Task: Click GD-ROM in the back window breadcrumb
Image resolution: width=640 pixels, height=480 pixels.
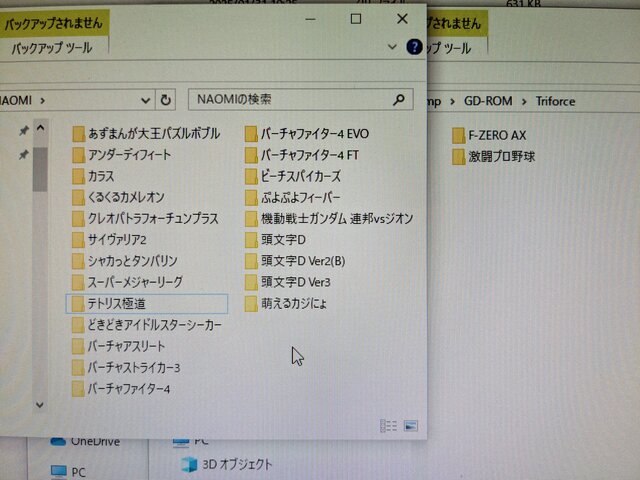Action: point(488,101)
